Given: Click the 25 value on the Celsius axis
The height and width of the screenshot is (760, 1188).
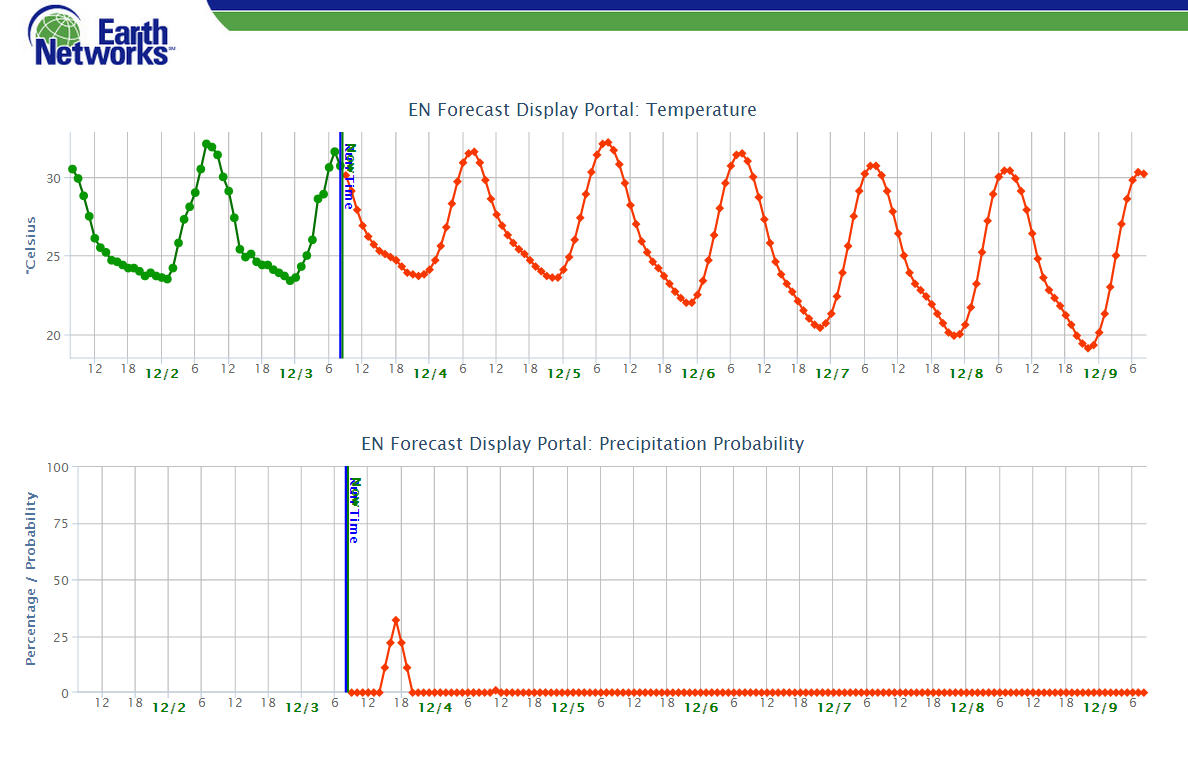Looking at the screenshot, I should (53, 257).
